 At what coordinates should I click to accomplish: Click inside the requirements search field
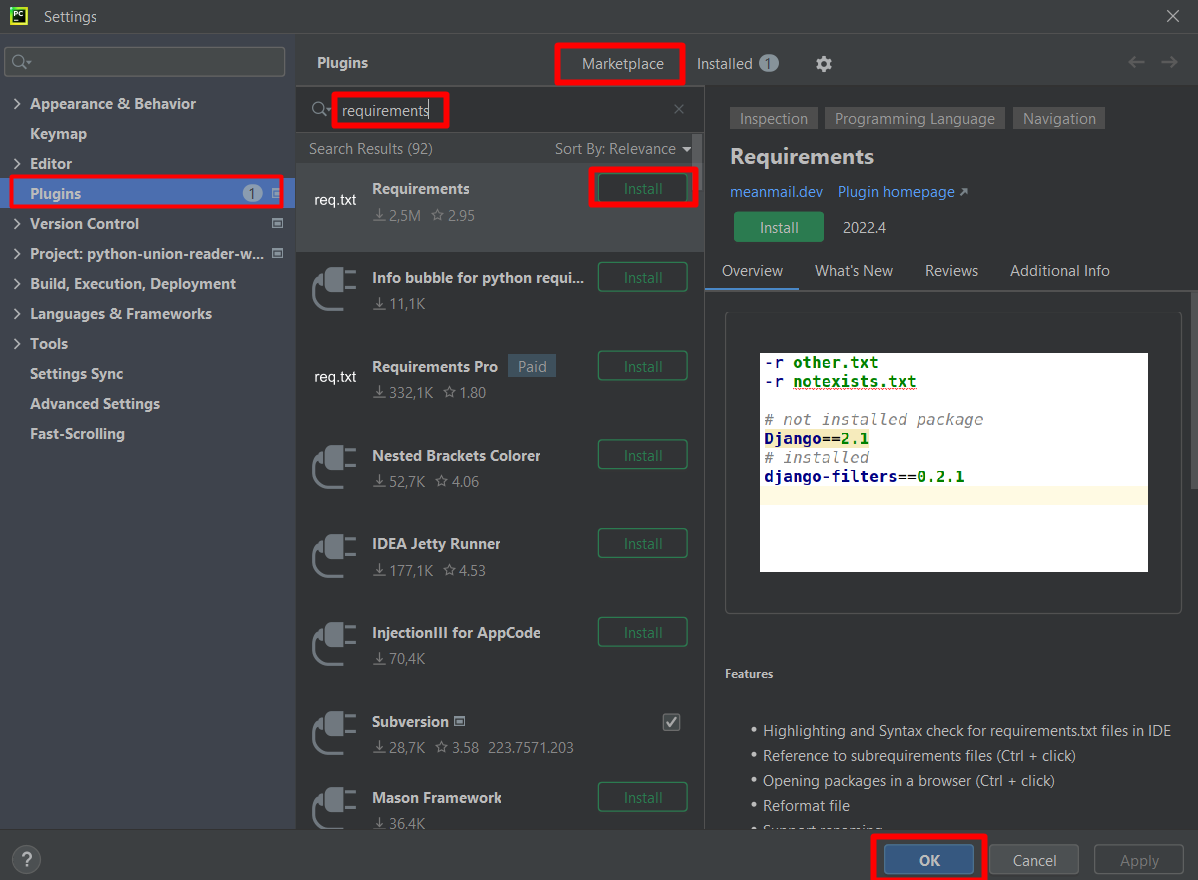[390, 108]
